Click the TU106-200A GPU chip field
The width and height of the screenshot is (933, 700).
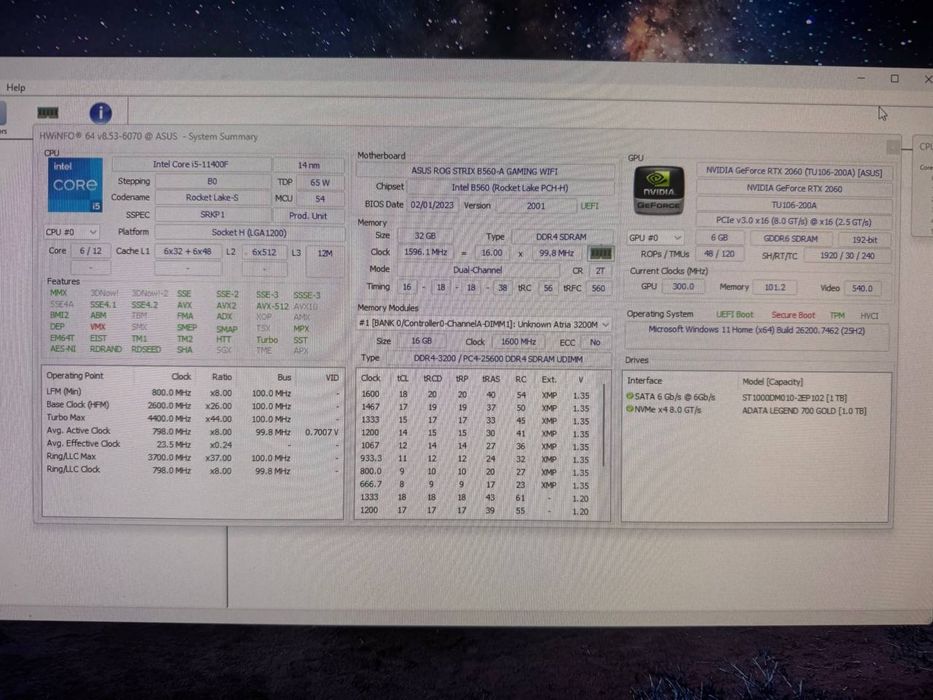coord(794,205)
